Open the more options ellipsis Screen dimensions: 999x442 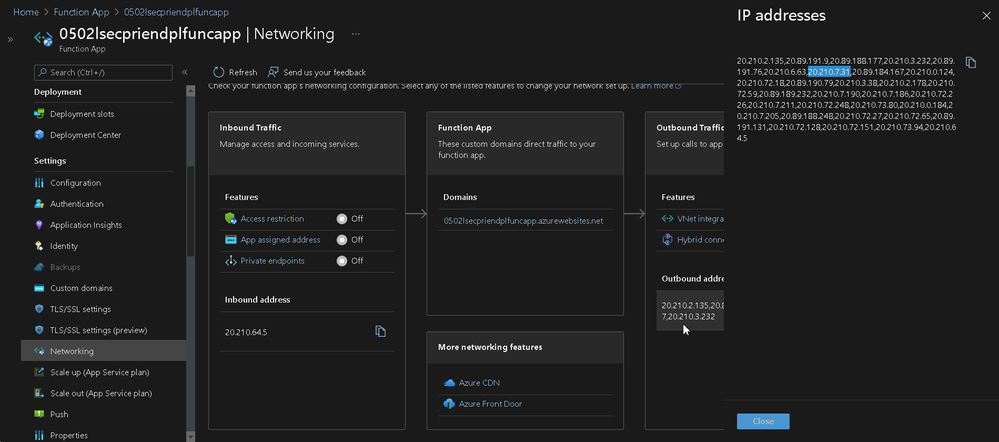click(356, 34)
